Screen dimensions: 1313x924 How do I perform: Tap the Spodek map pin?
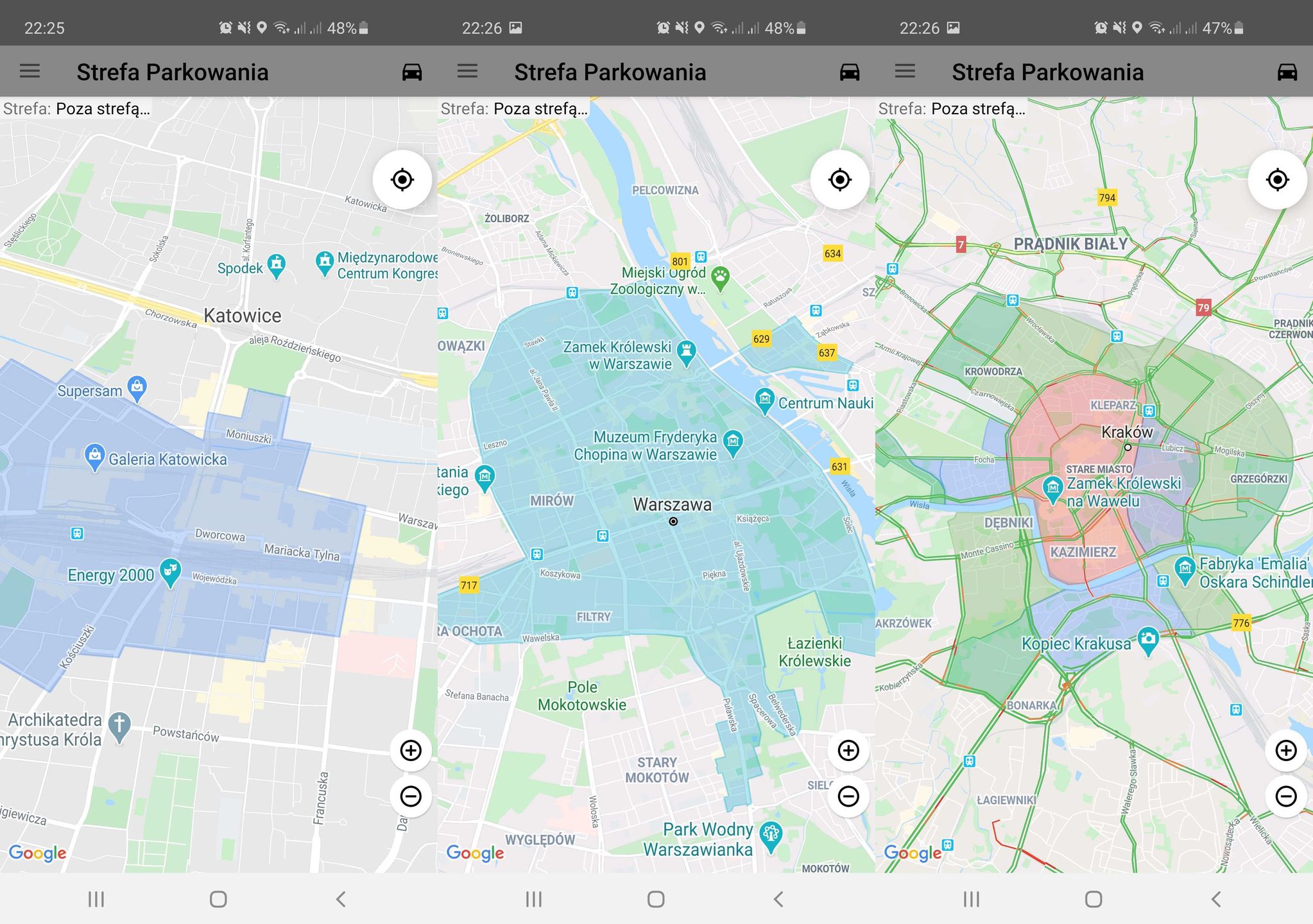[x=277, y=264]
